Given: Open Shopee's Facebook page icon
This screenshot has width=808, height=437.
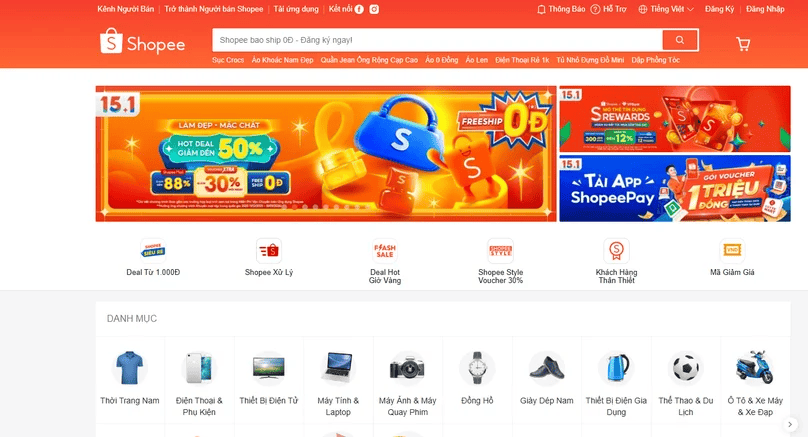Looking at the screenshot, I should click(359, 9).
